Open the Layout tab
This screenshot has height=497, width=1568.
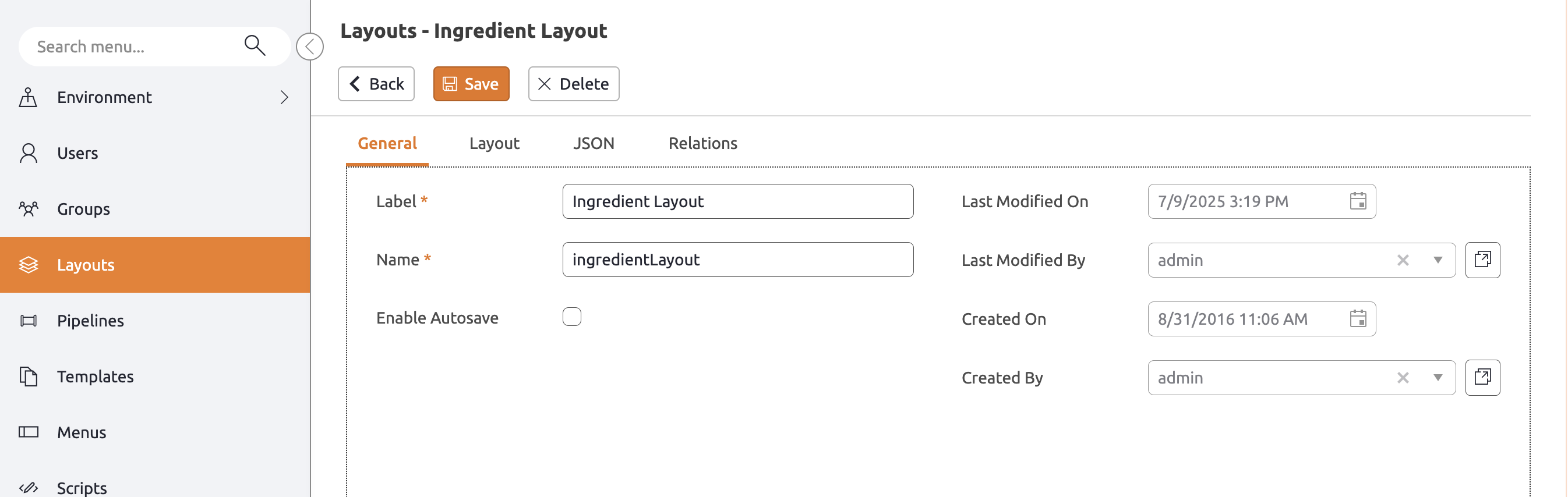click(x=494, y=144)
